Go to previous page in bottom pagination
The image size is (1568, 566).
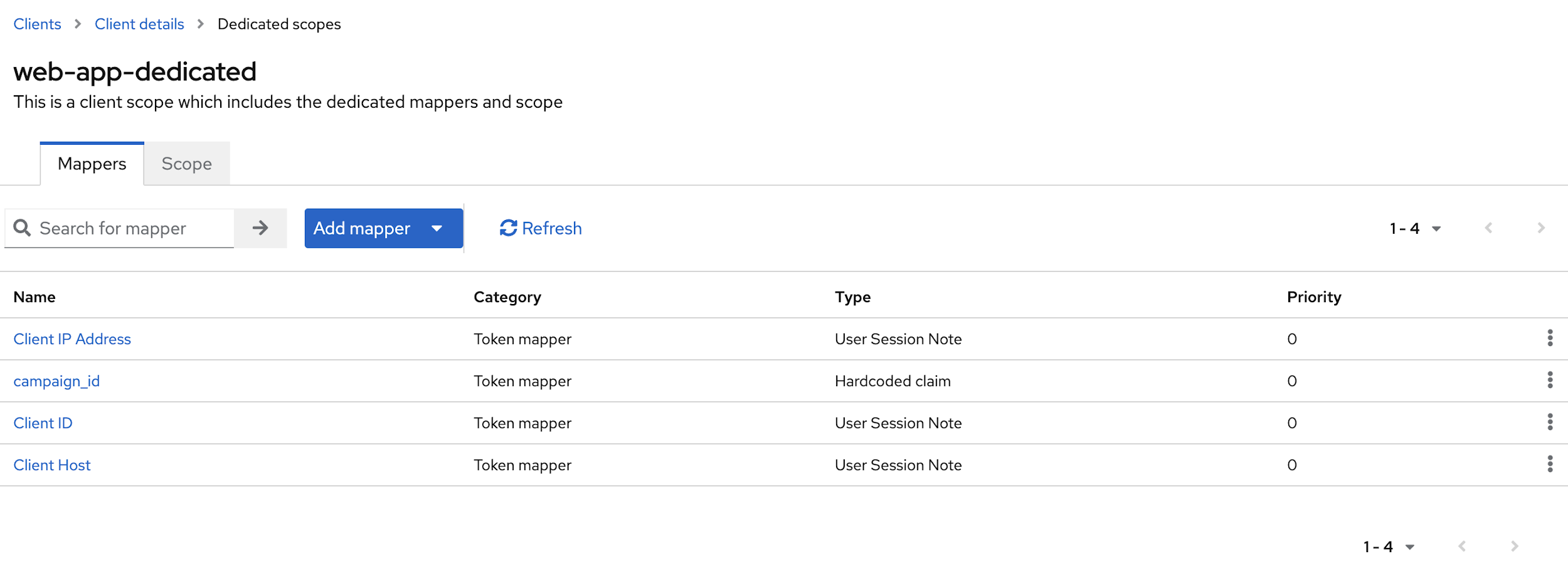pyautogui.click(x=1462, y=547)
